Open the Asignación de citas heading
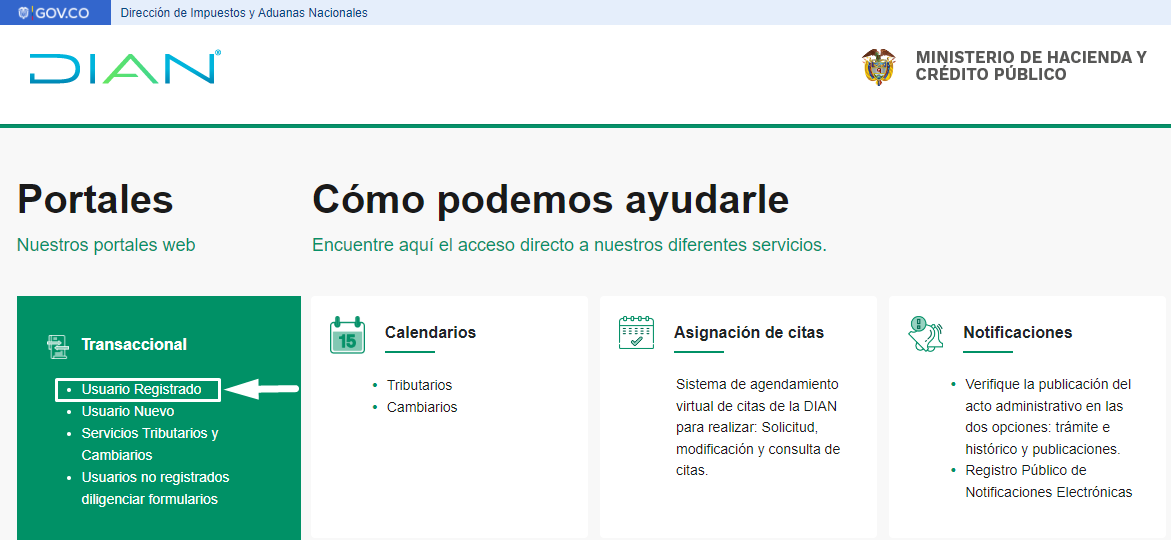This screenshot has width=1171, height=540. coord(749,332)
